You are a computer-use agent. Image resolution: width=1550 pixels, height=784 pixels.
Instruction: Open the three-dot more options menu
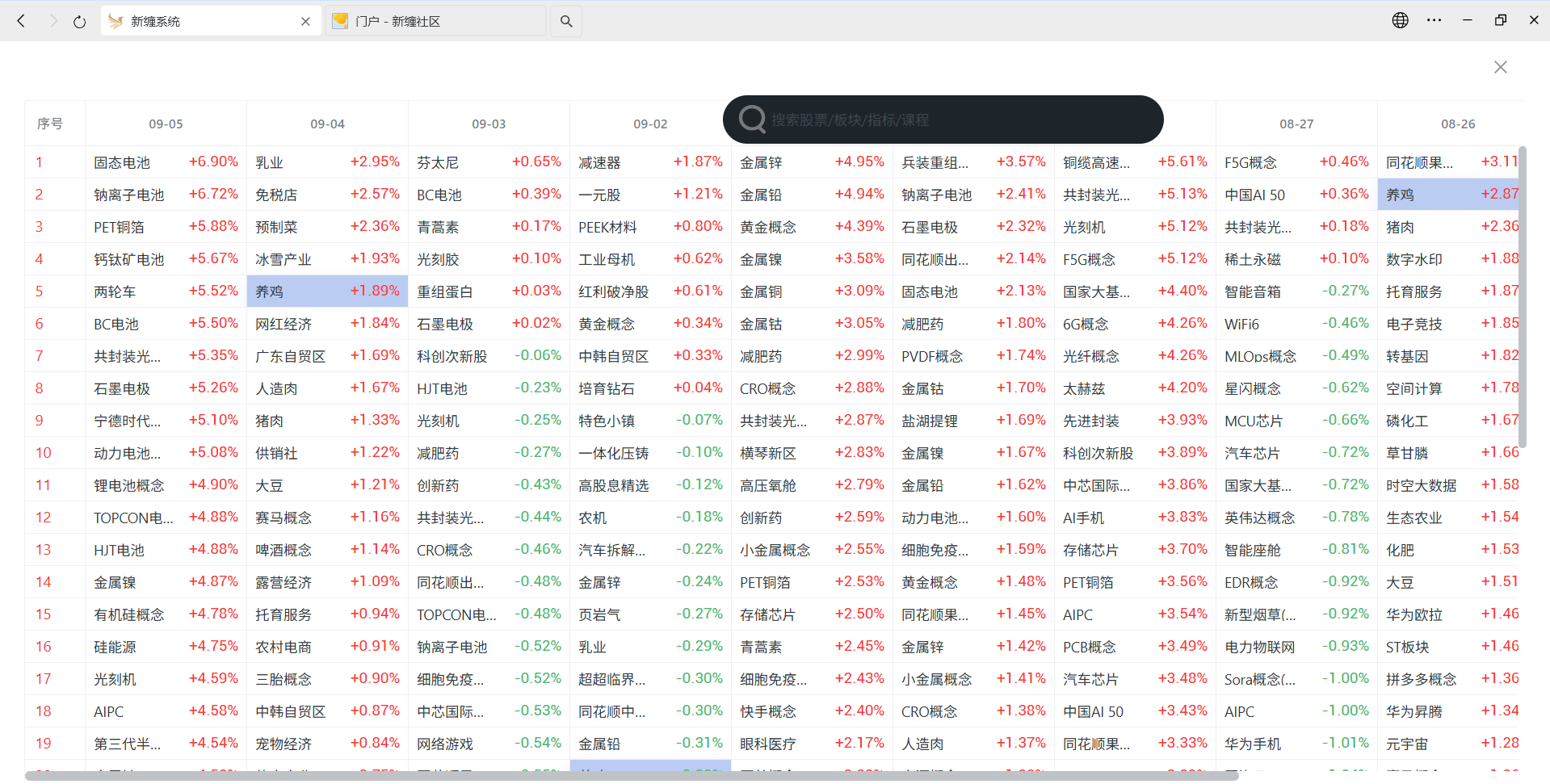1434,20
